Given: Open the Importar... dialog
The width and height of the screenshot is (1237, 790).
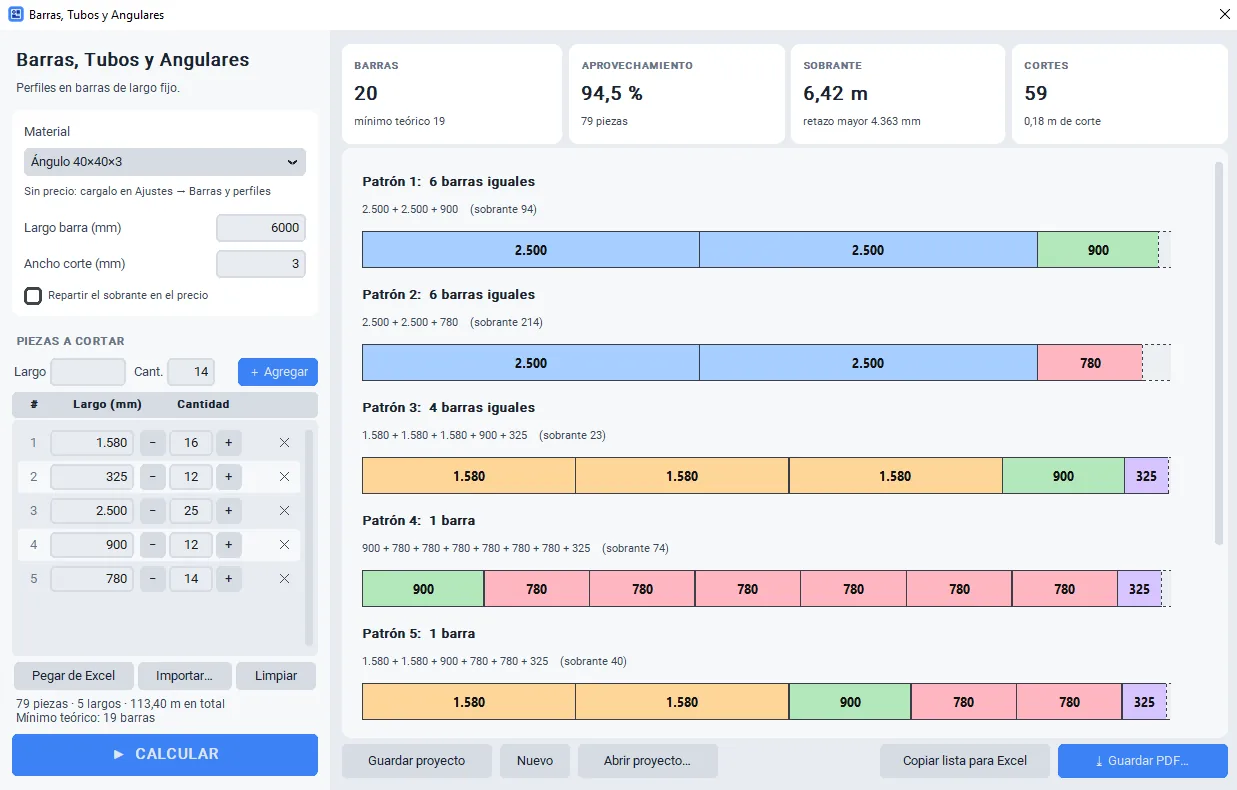Looking at the screenshot, I should (x=184, y=676).
